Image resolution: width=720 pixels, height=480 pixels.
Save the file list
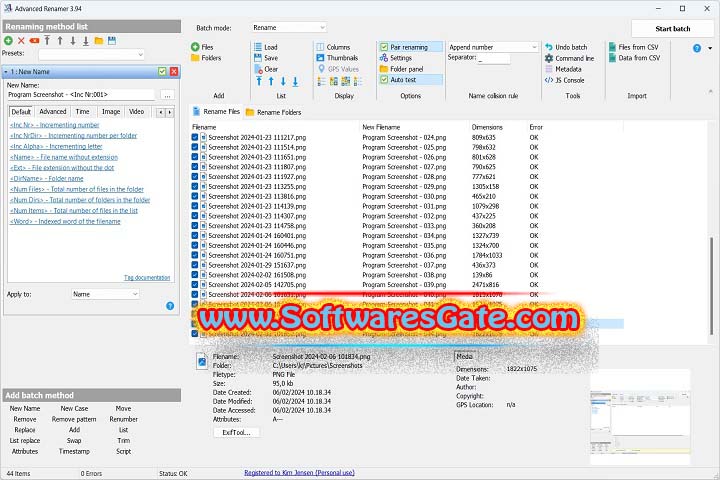(x=266, y=58)
